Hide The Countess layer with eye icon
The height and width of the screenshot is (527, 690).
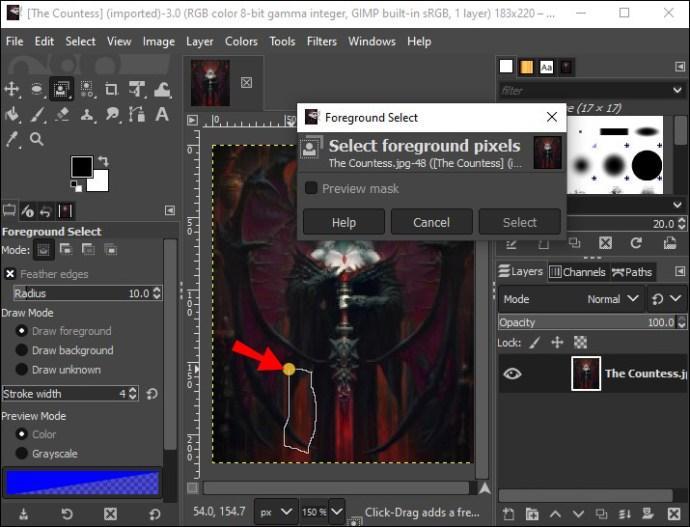tap(512, 373)
